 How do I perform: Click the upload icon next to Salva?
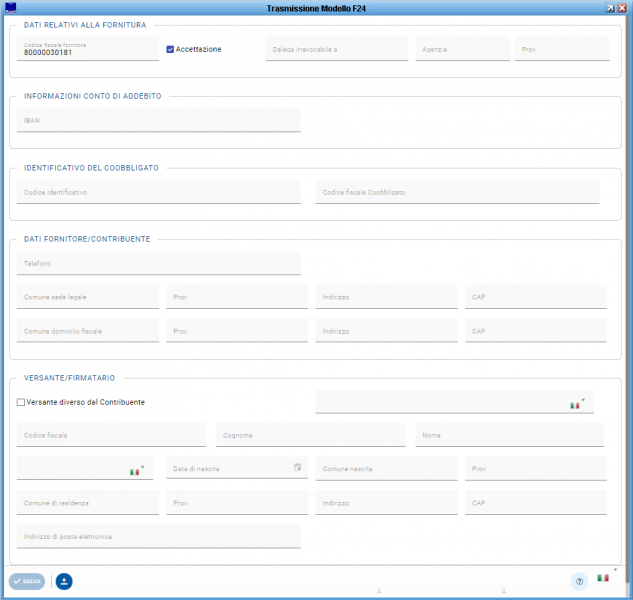(64, 581)
